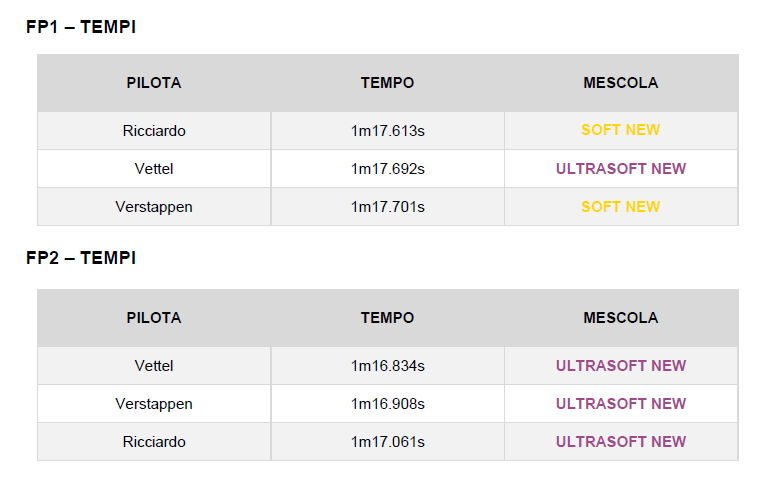Select lap time 1m17.701s
This screenshot has width=768, height=483.
[387, 207]
